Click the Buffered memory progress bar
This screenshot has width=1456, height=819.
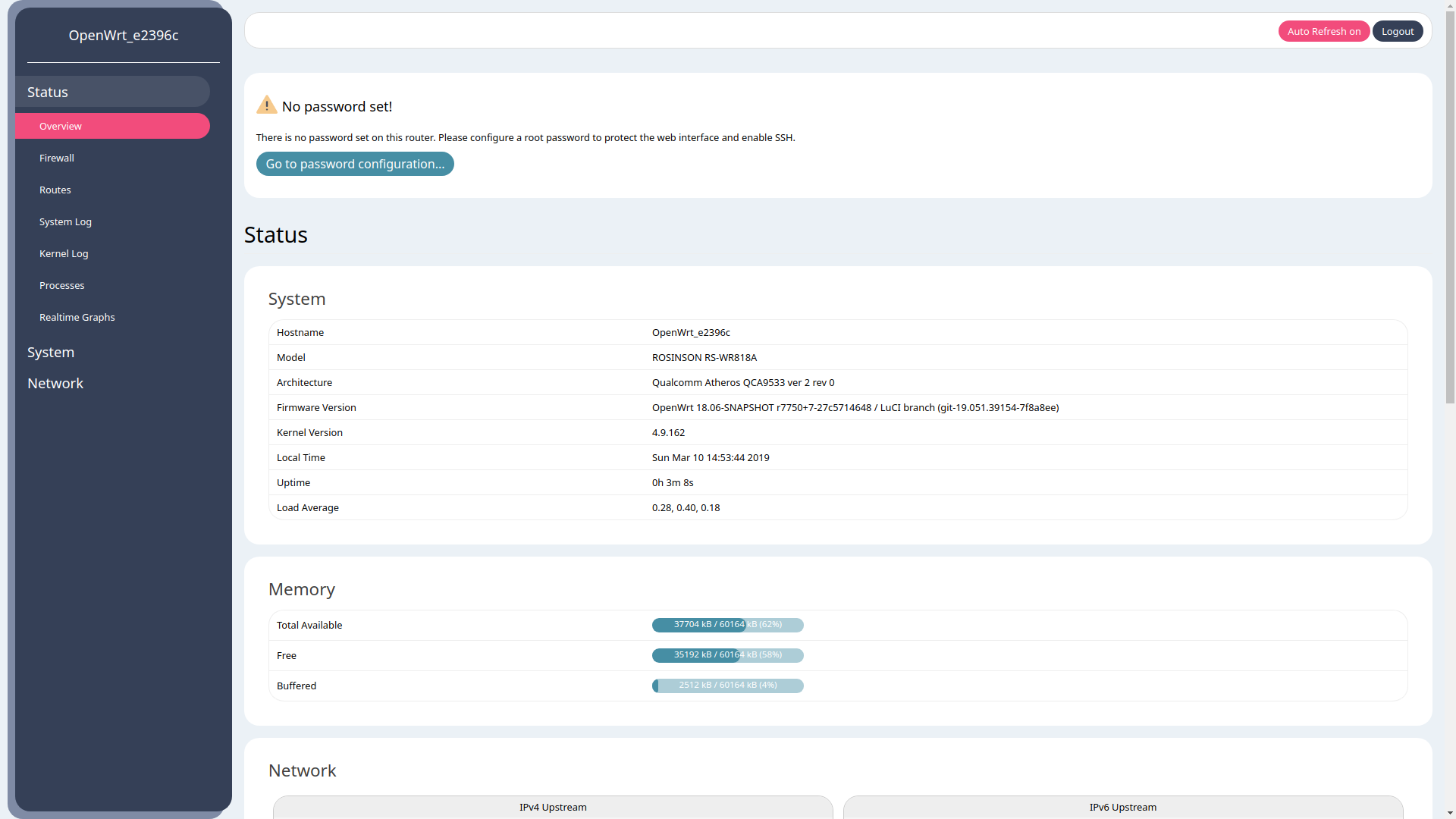point(727,686)
